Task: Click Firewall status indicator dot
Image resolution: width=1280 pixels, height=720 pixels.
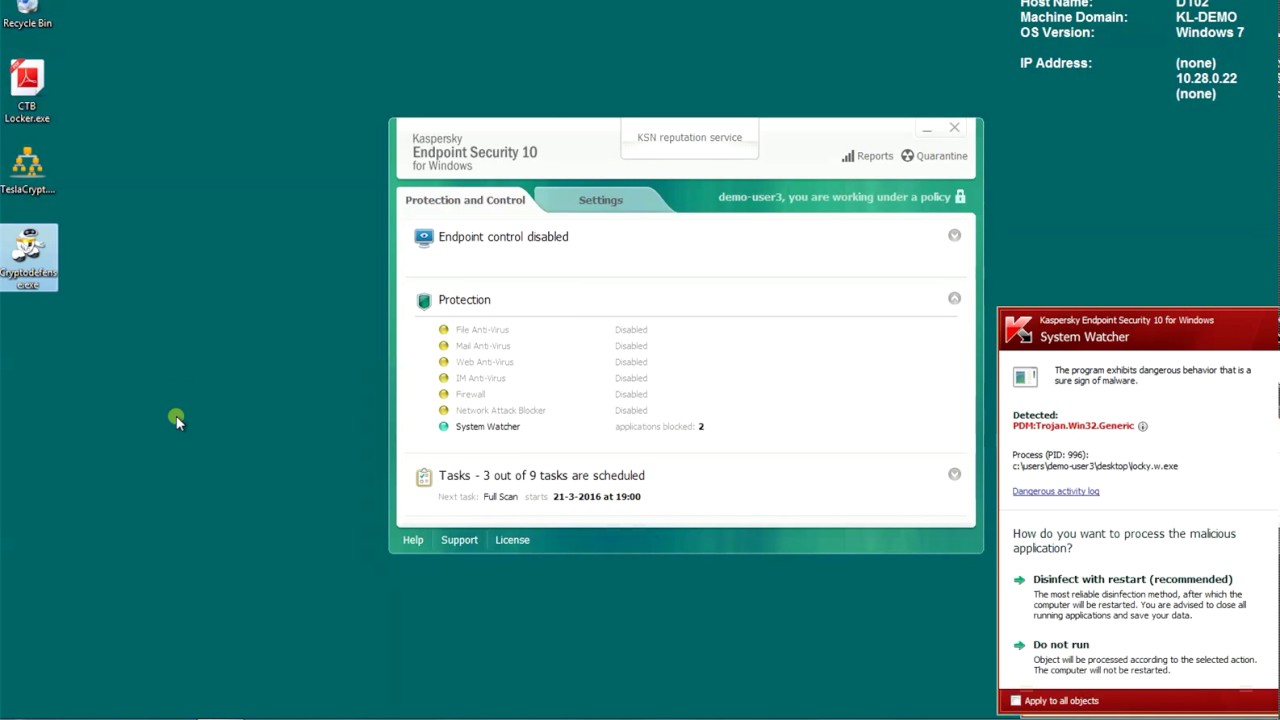Action: [443, 394]
